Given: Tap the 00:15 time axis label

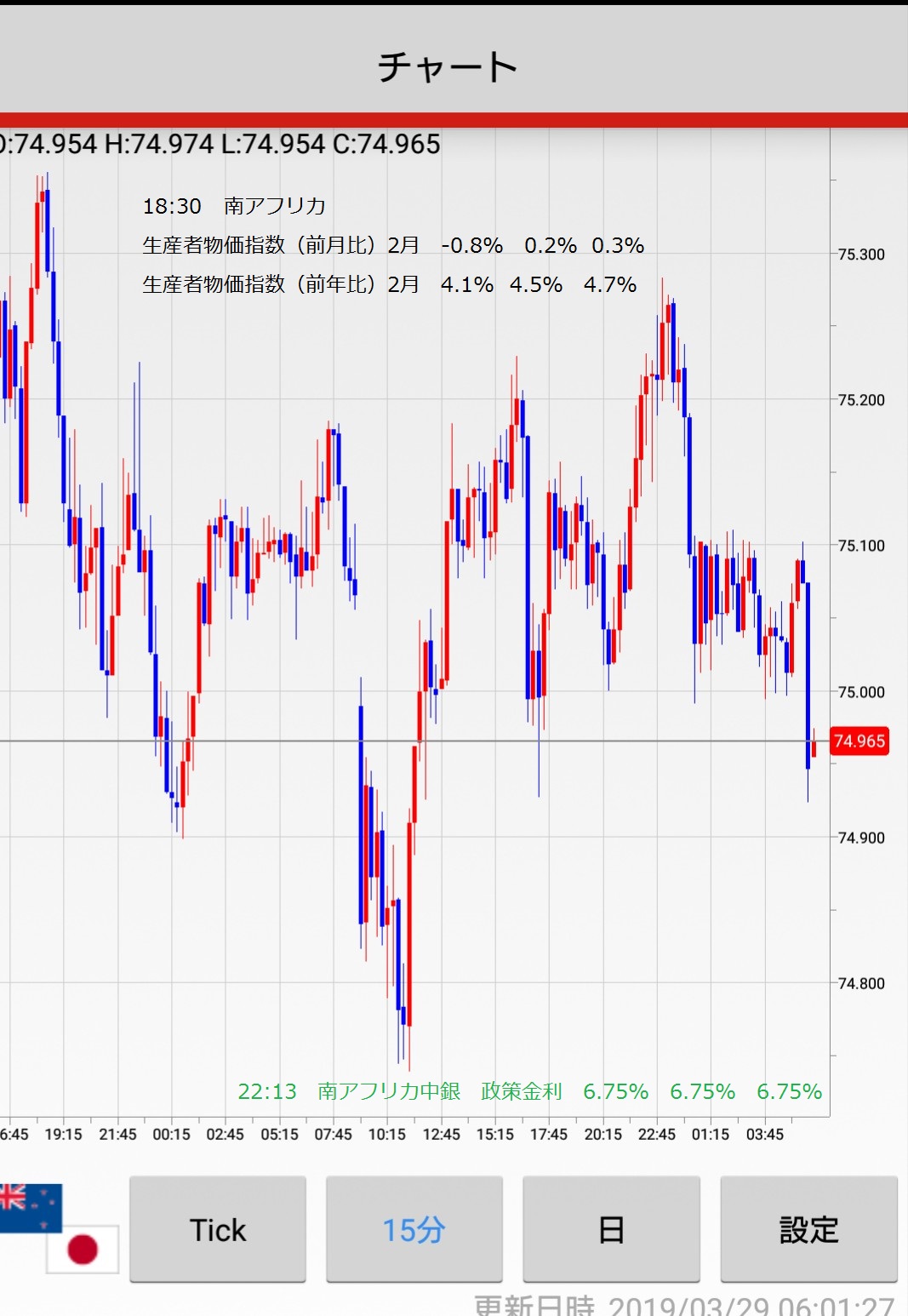Looking at the screenshot, I should (x=171, y=1135).
